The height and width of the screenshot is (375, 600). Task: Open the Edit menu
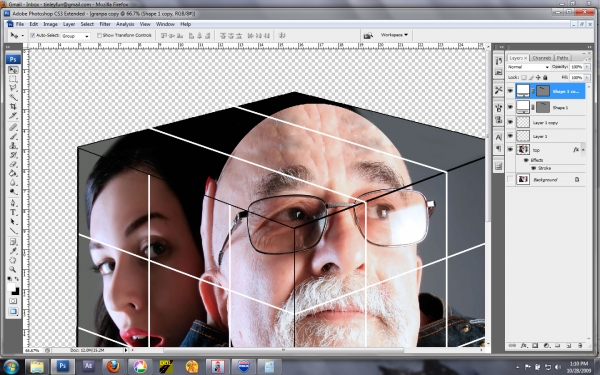coord(34,24)
